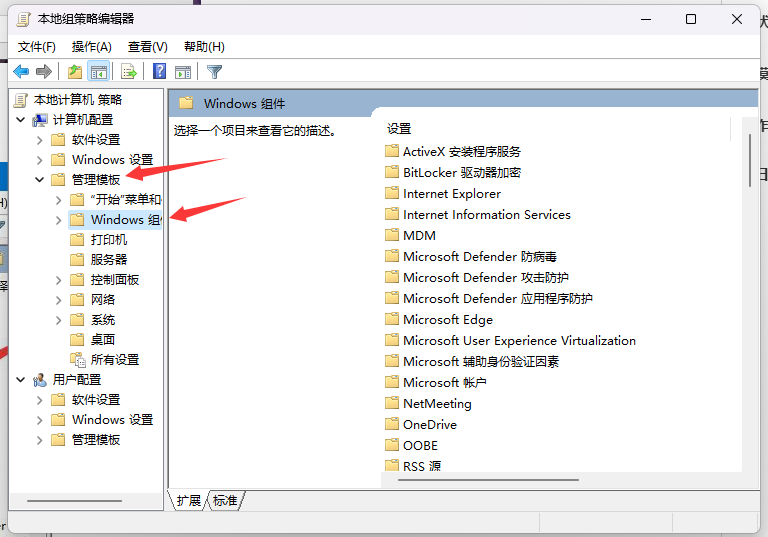Click the Export List toolbar icon

(128, 71)
